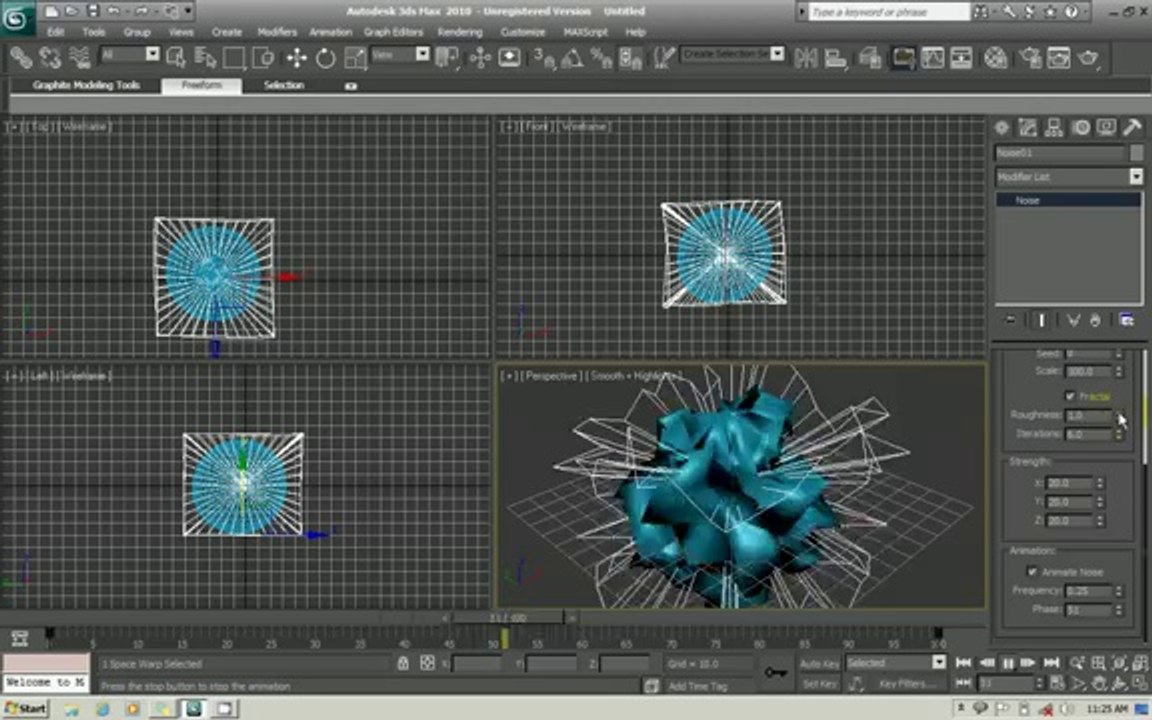Screen dimensions: 1152x720
Task: Toggle the Fractal checkbox
Action: (1070, 396)
